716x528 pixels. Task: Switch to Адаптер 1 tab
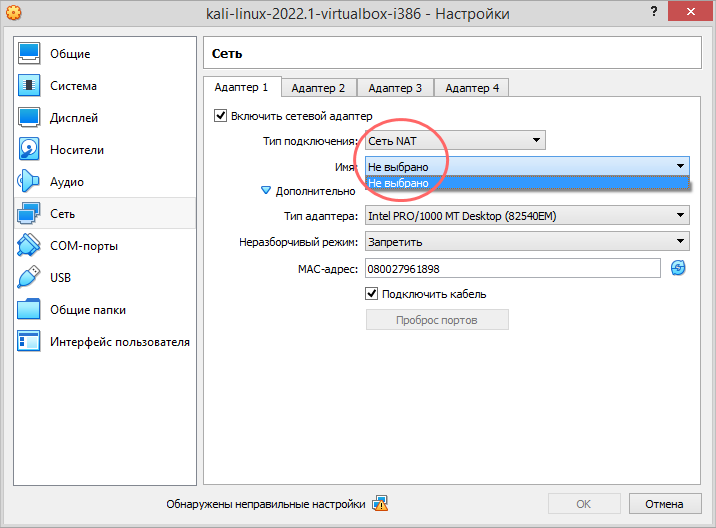(242, 87)
